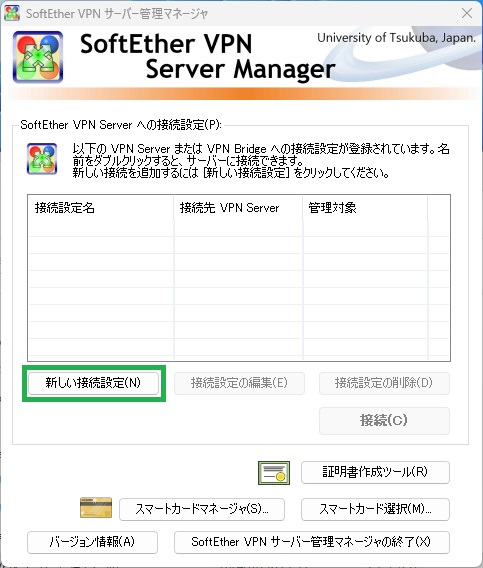Click the 管理対象 column header
Viewport: 483px width, 568px height.
click(365, 208)
